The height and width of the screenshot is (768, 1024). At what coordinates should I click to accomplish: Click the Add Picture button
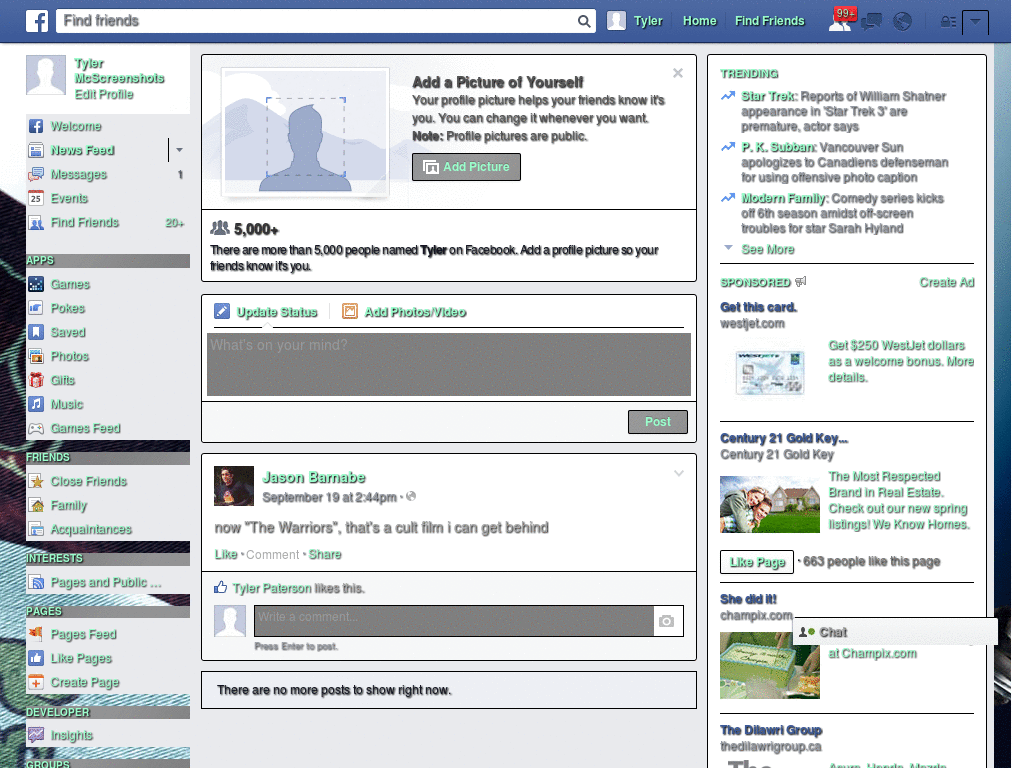tap(466, 167)
